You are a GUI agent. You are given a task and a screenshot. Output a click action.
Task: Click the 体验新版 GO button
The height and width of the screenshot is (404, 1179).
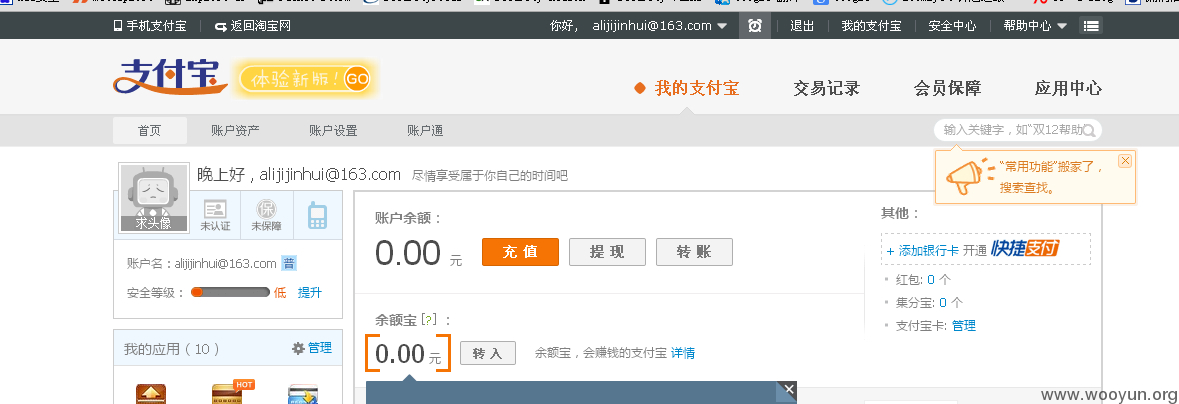[x=305, y=78]
